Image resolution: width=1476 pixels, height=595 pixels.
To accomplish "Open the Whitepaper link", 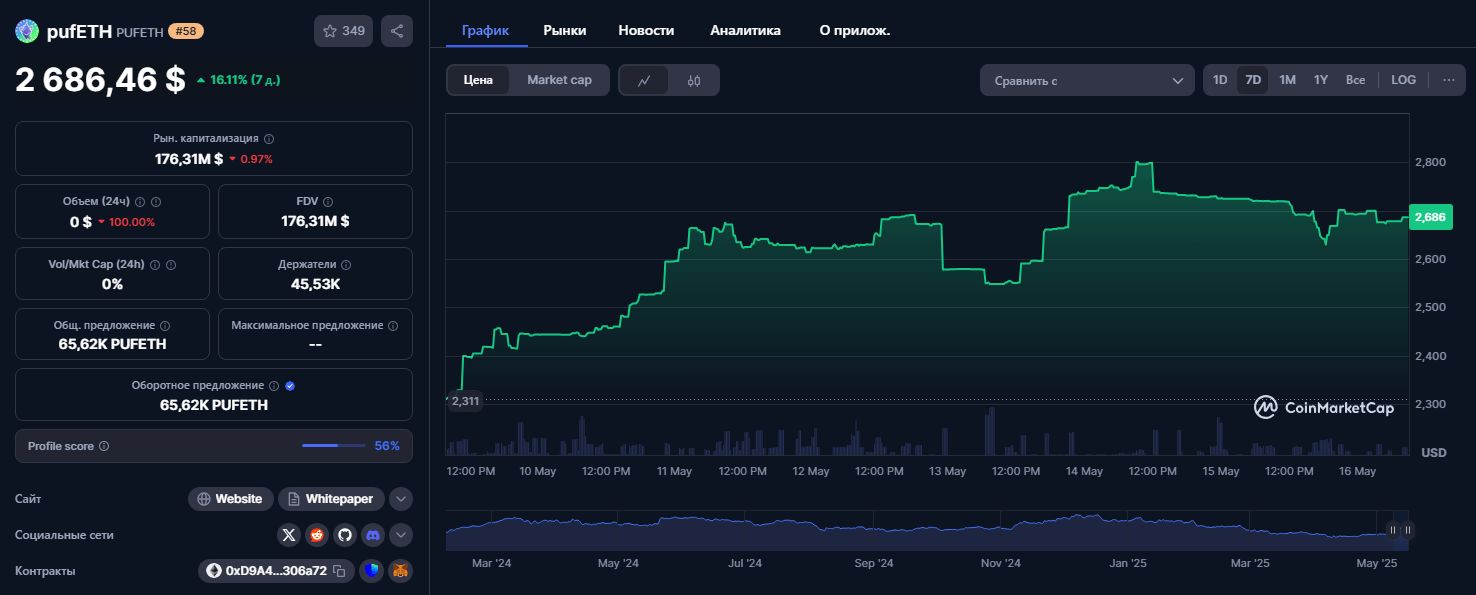I will (331, 499).
